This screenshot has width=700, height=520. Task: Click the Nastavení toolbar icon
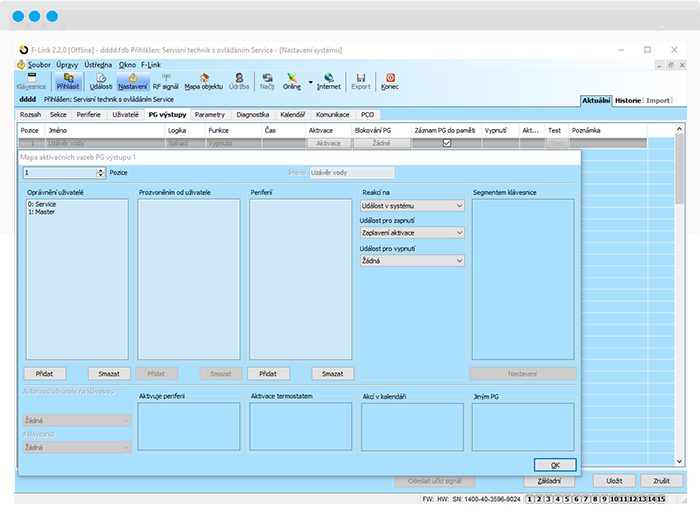(x=133, y=80)
